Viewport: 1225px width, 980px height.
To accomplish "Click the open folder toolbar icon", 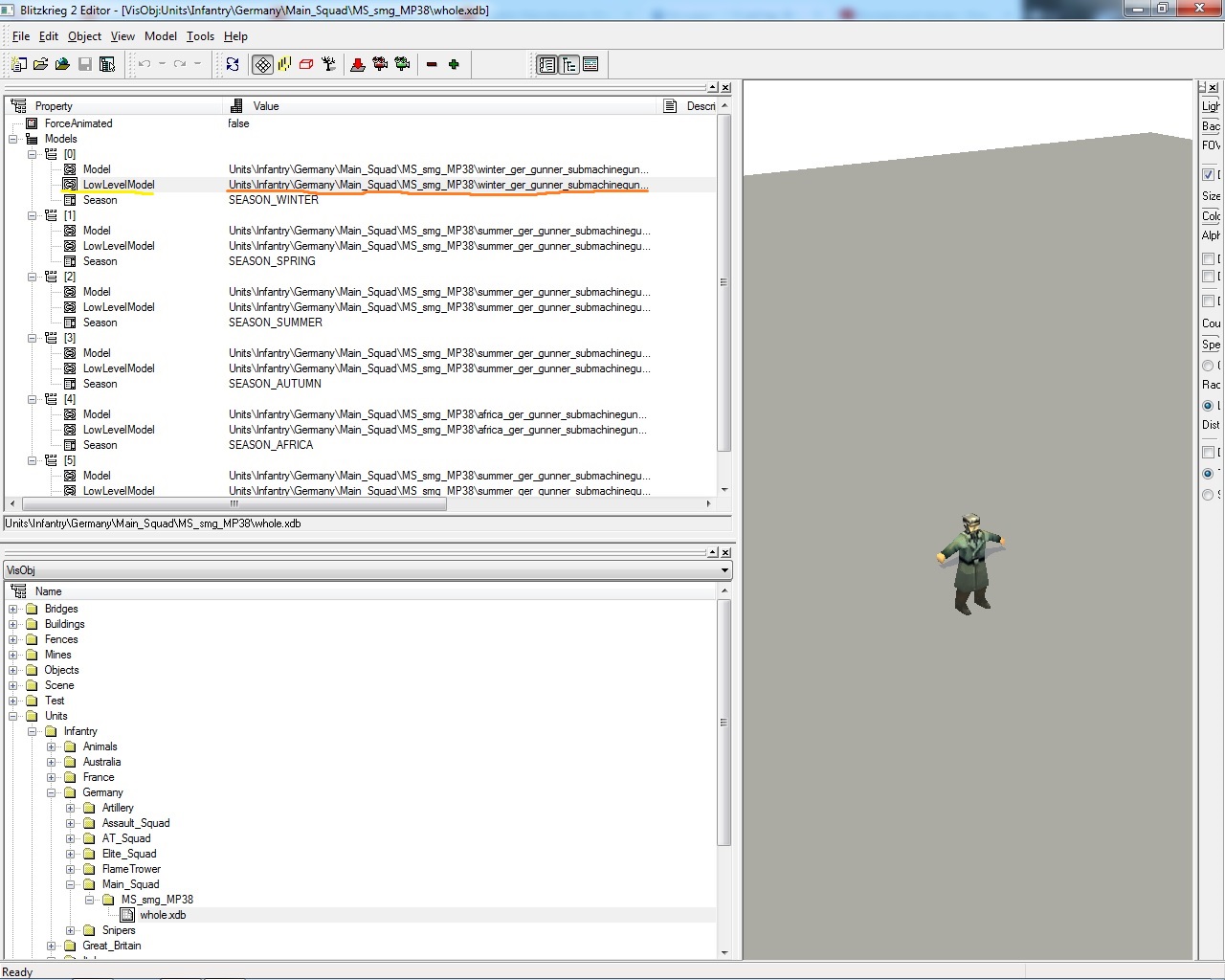I will click(x=40, y=64).
